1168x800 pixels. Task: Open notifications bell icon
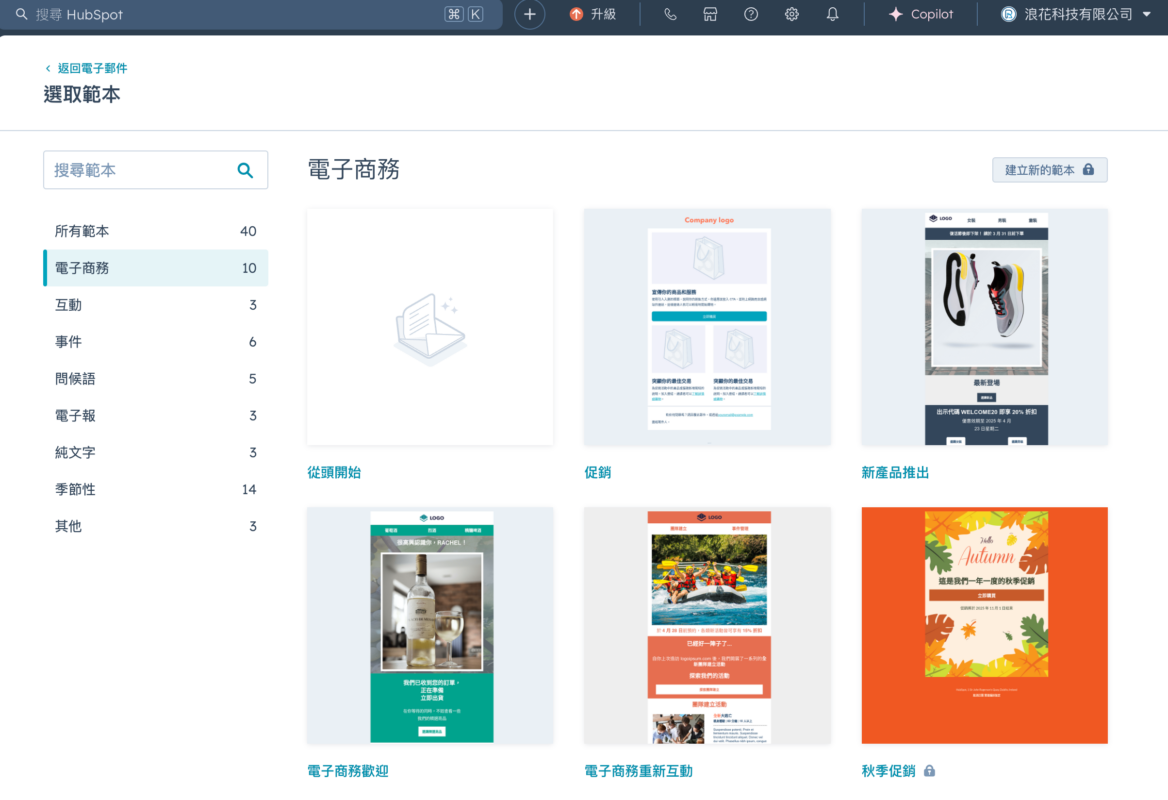pos(832,14)
